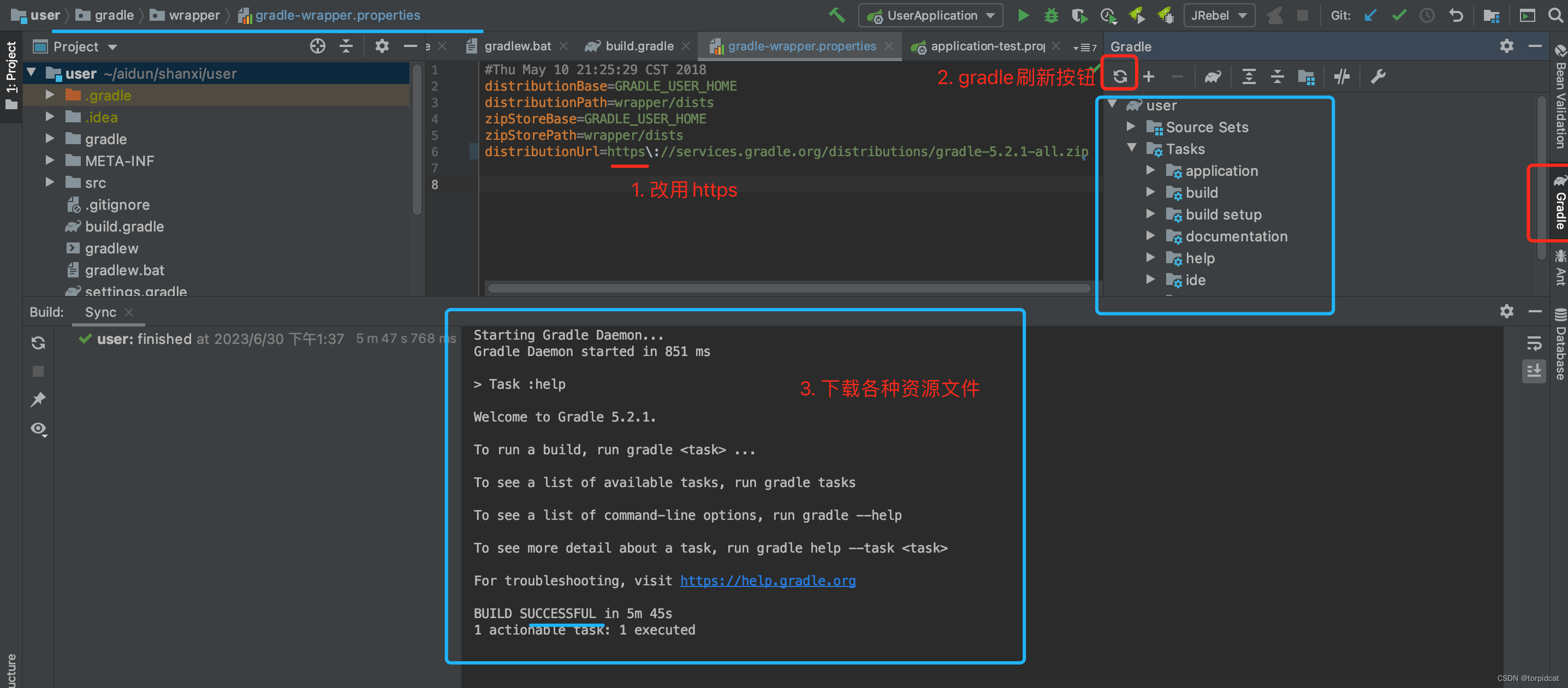Screen dimensions: 1568x688
Task: Click Toggle Offline Mode icon in Gradle panel
Action: 1341,76
